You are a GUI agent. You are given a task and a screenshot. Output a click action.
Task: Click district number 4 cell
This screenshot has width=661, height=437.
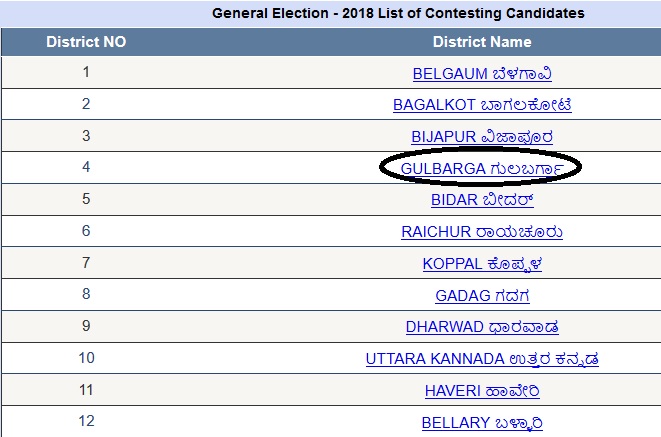click(86, 167)
